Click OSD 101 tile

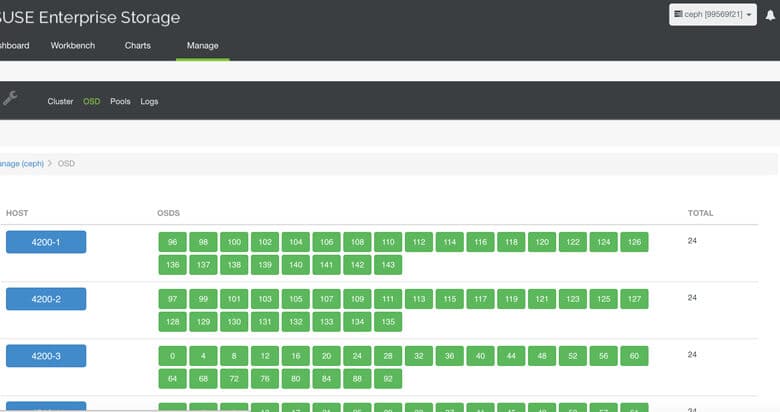[234, 299]
